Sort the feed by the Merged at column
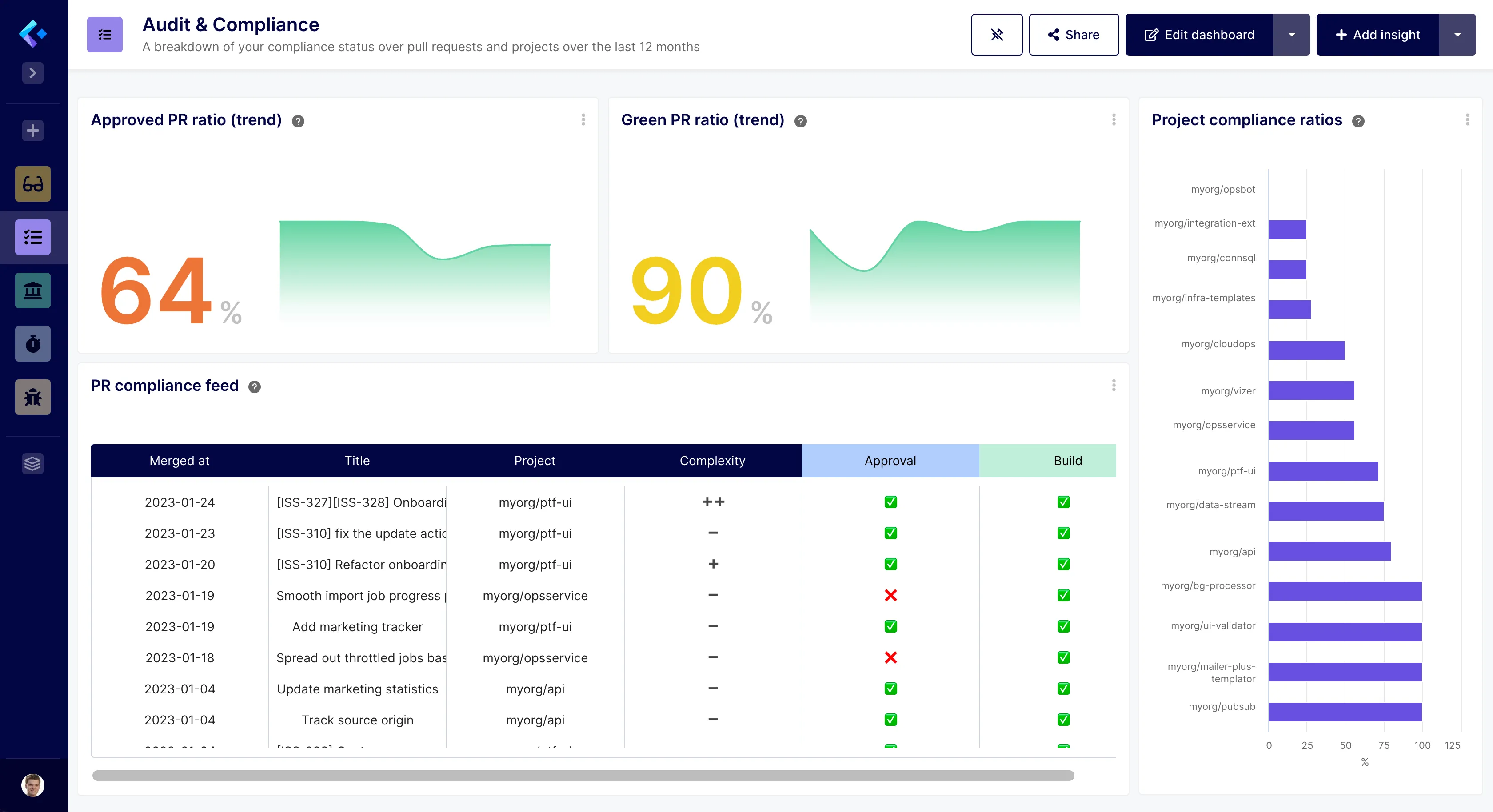This screenshot has height=812, width=1493. coord(179,461)
